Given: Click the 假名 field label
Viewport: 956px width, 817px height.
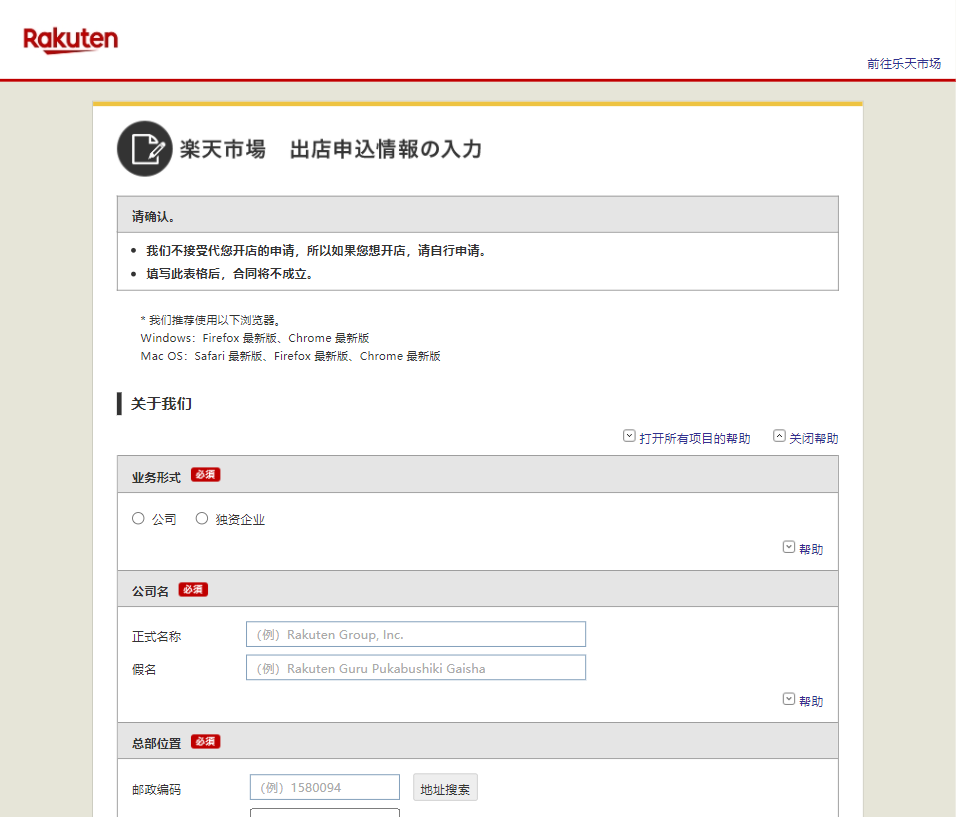Looking at the screenshot, I should point(144,669).
